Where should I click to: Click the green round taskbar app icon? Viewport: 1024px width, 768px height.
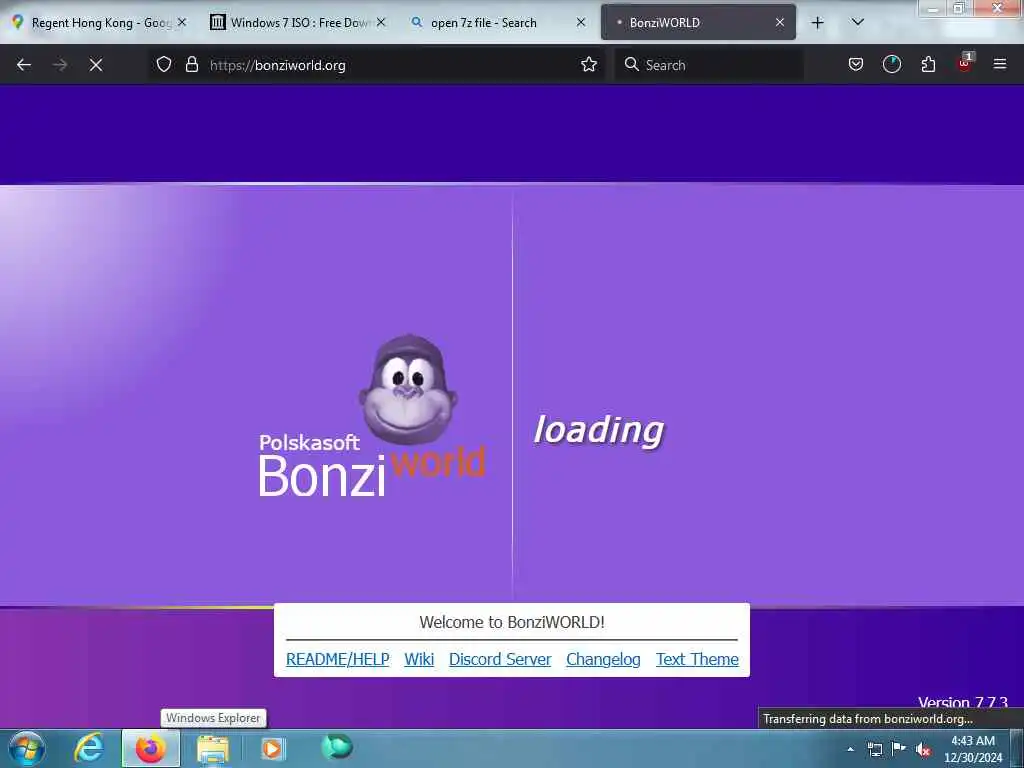[x=337, y=747]
